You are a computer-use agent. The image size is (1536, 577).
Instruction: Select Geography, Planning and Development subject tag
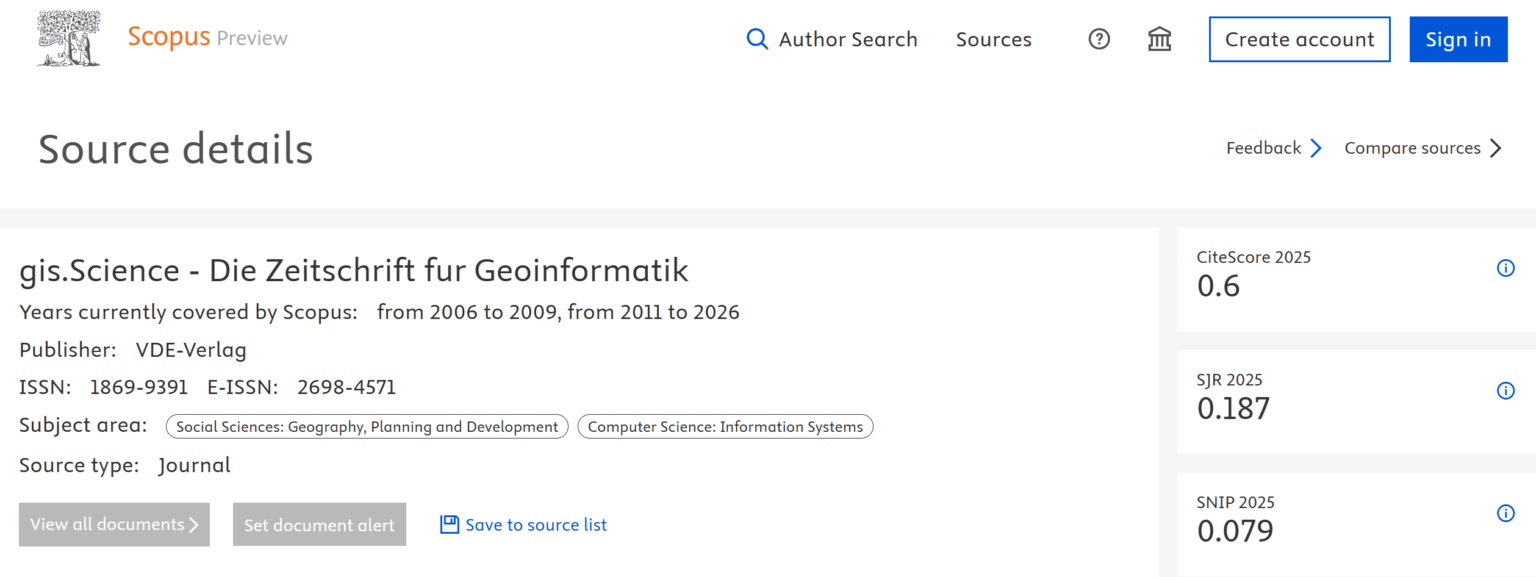click(x=367, y=427)
